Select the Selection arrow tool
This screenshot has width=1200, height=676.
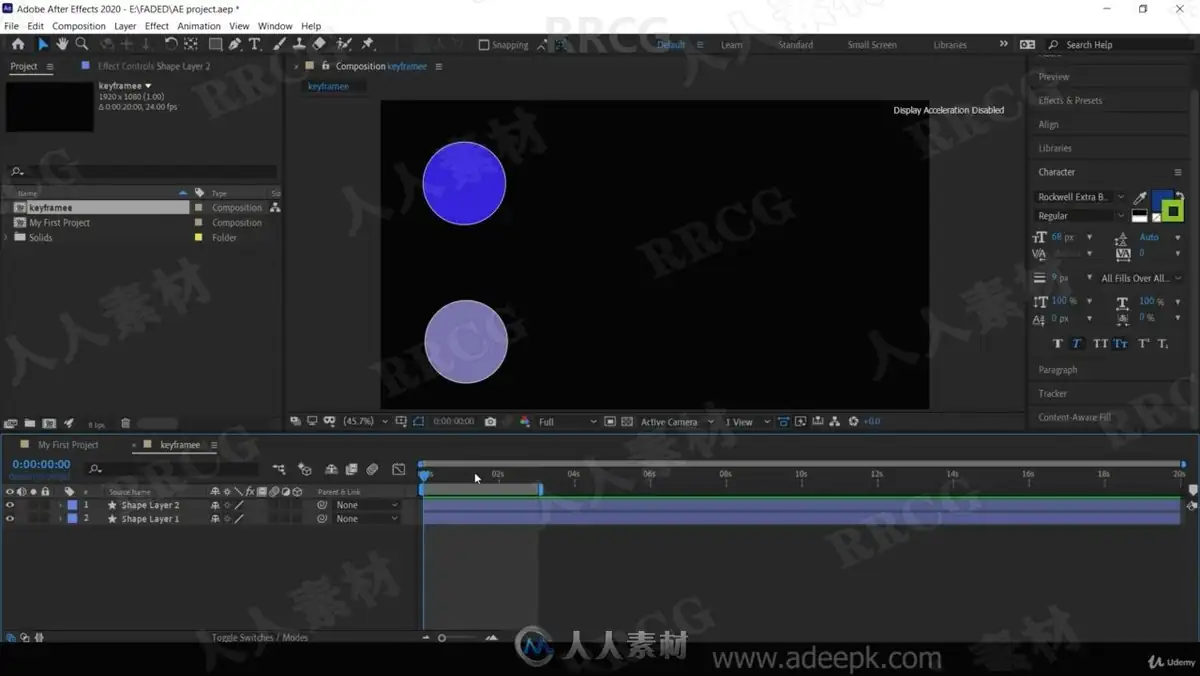tap(42, 44)
